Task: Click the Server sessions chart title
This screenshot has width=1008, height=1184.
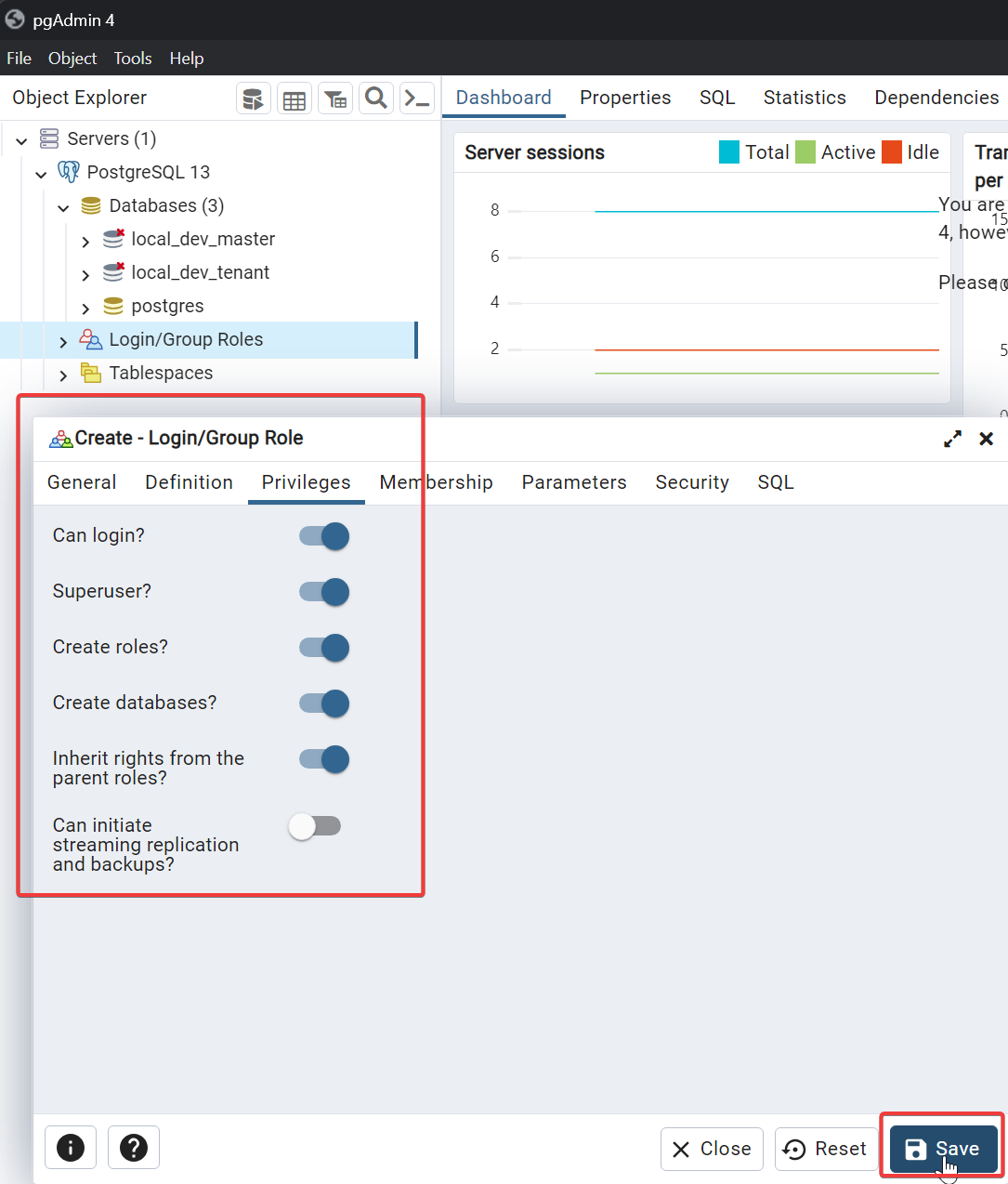Action: click(x=534, y=152)
